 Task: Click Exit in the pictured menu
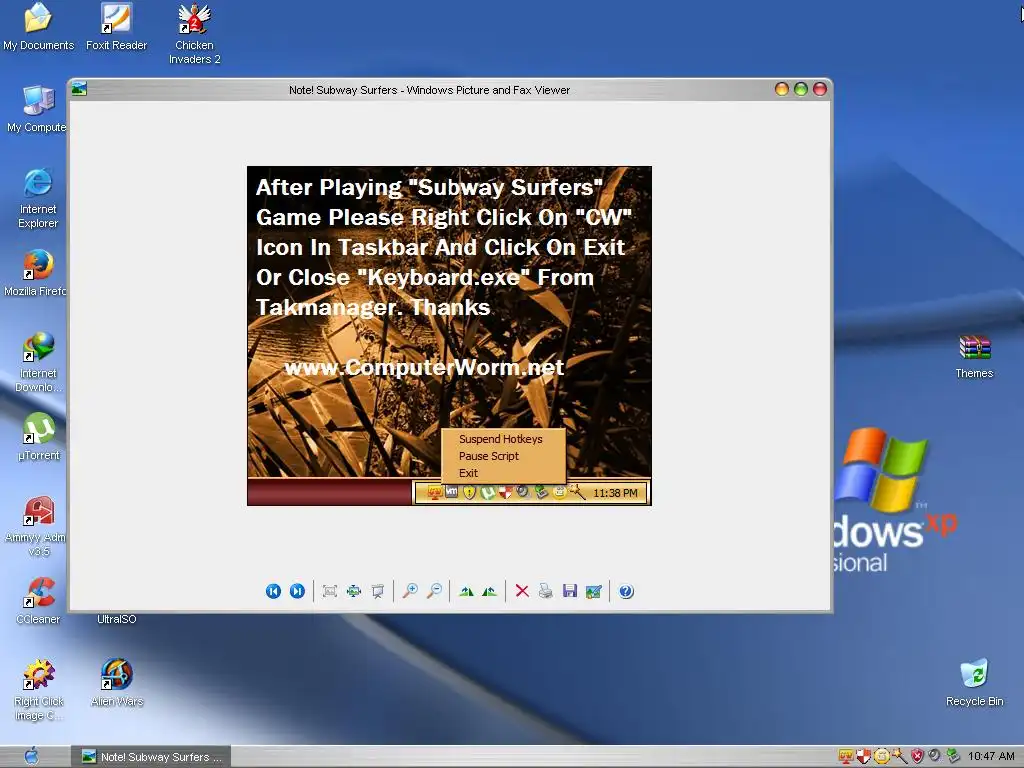point(468,473)
